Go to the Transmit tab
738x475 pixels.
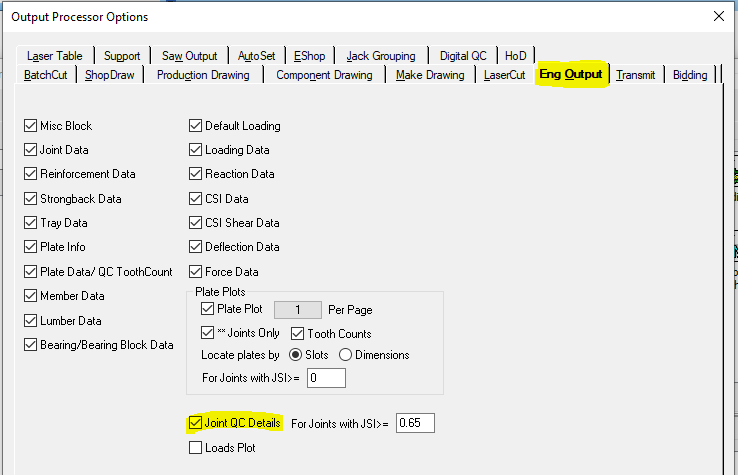(635, 75)
